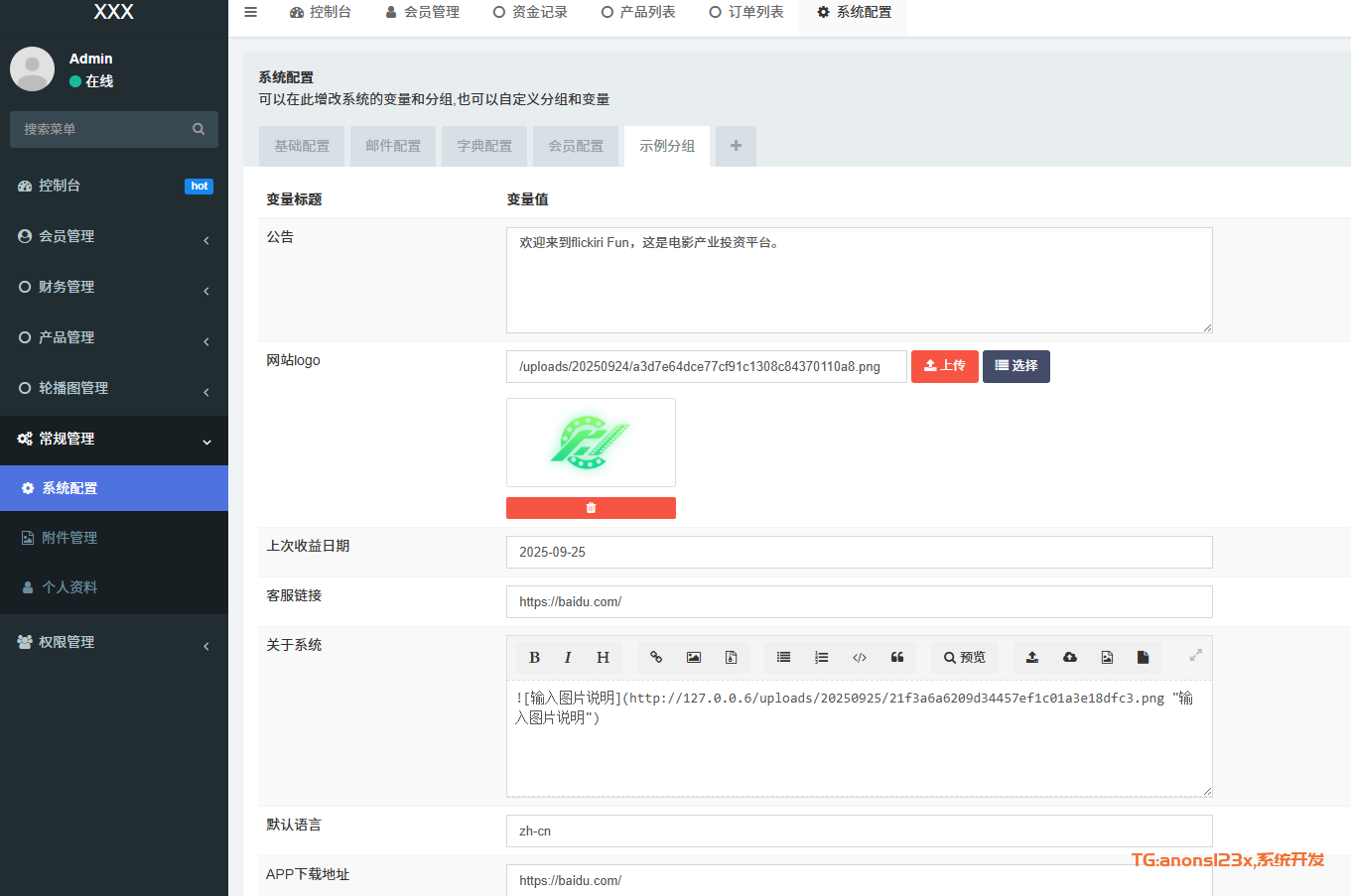The image size is (1351, 896).
Task: Expand the 财务管理 sidebar menu
Action: (114, 287)
